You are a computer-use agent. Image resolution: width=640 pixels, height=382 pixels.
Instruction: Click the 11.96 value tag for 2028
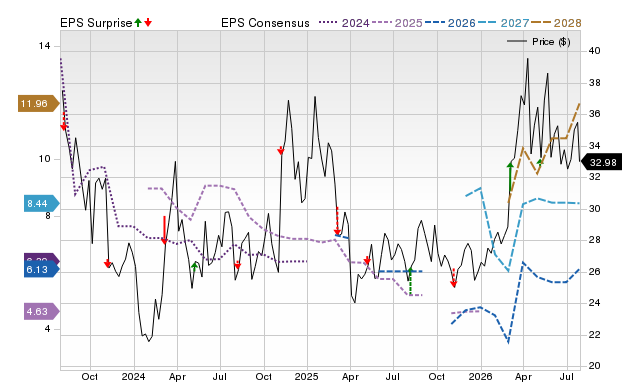pyautogui.click(x=38, y=104)
